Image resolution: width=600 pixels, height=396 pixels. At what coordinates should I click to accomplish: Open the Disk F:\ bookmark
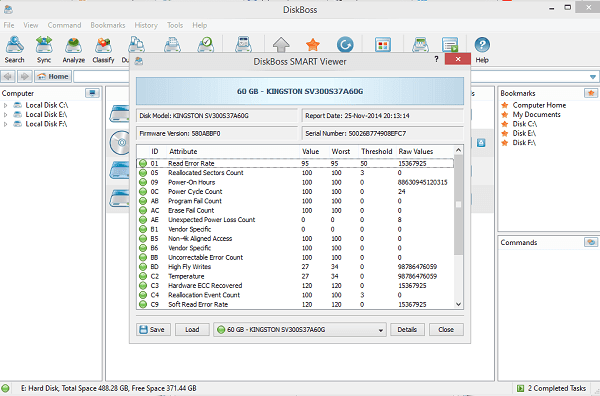(524, 143)
